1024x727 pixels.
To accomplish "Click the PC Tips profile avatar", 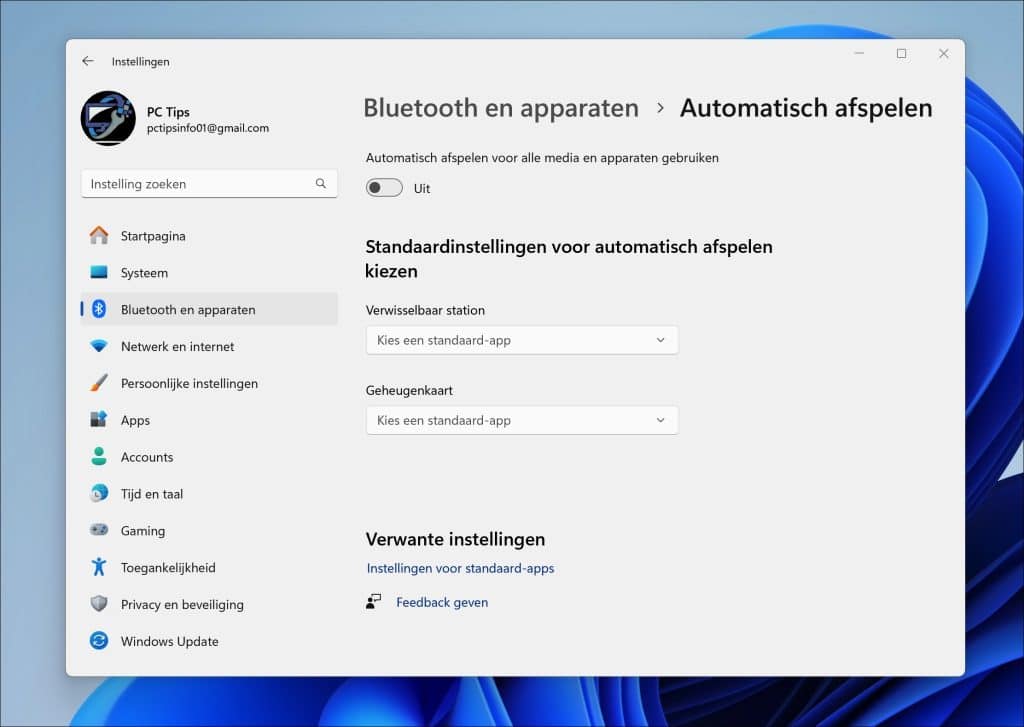I will (x=108, y=118).
